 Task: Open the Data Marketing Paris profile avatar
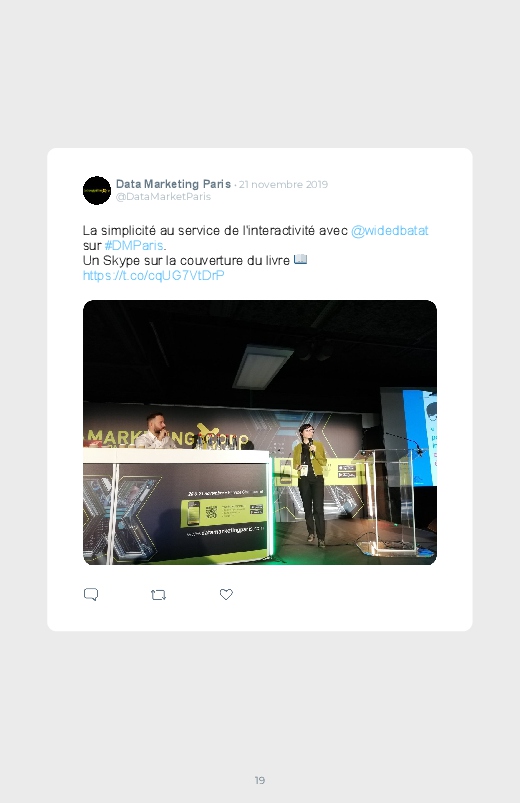[x=97, y=191]
